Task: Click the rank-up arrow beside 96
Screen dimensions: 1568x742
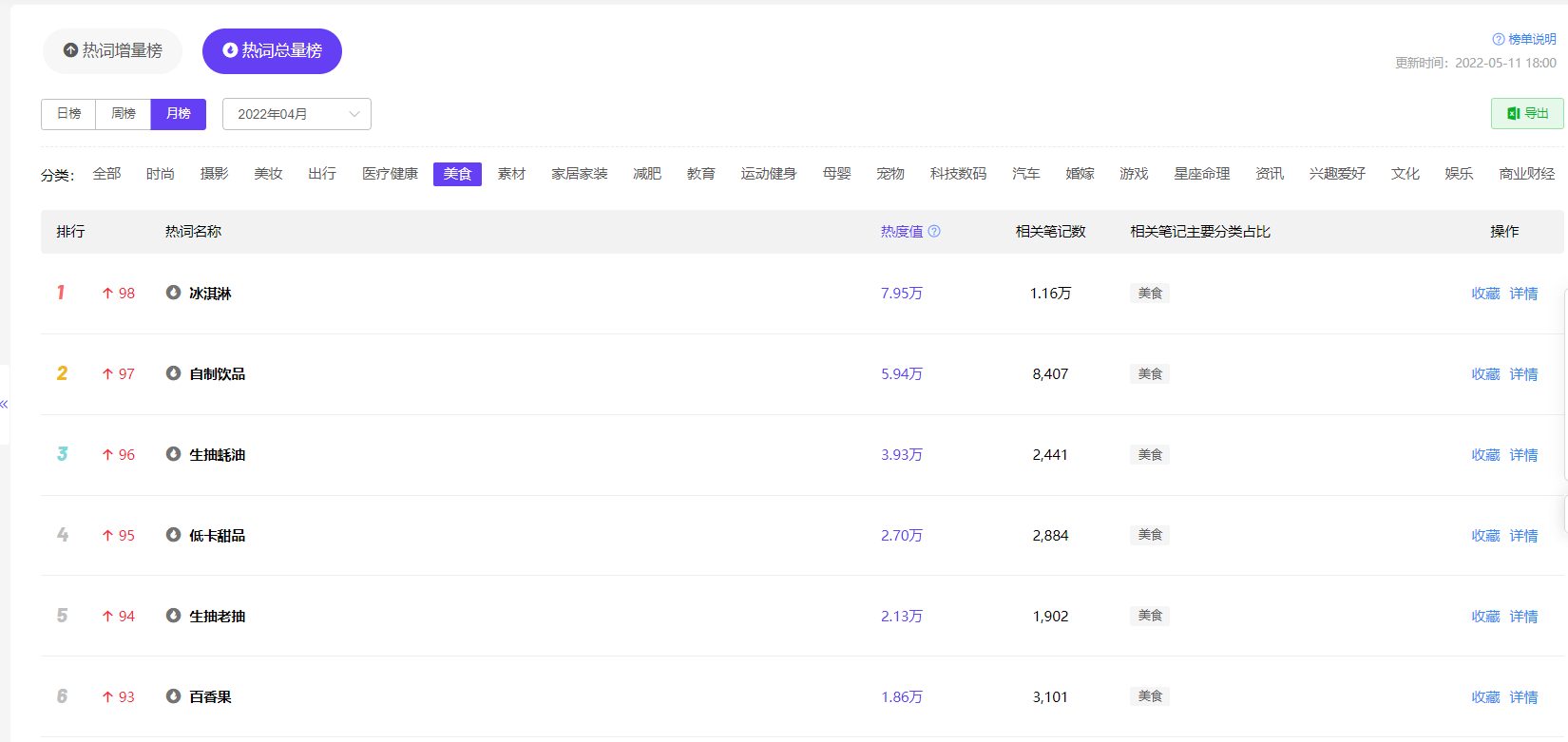Action: (x=107, y=455)
